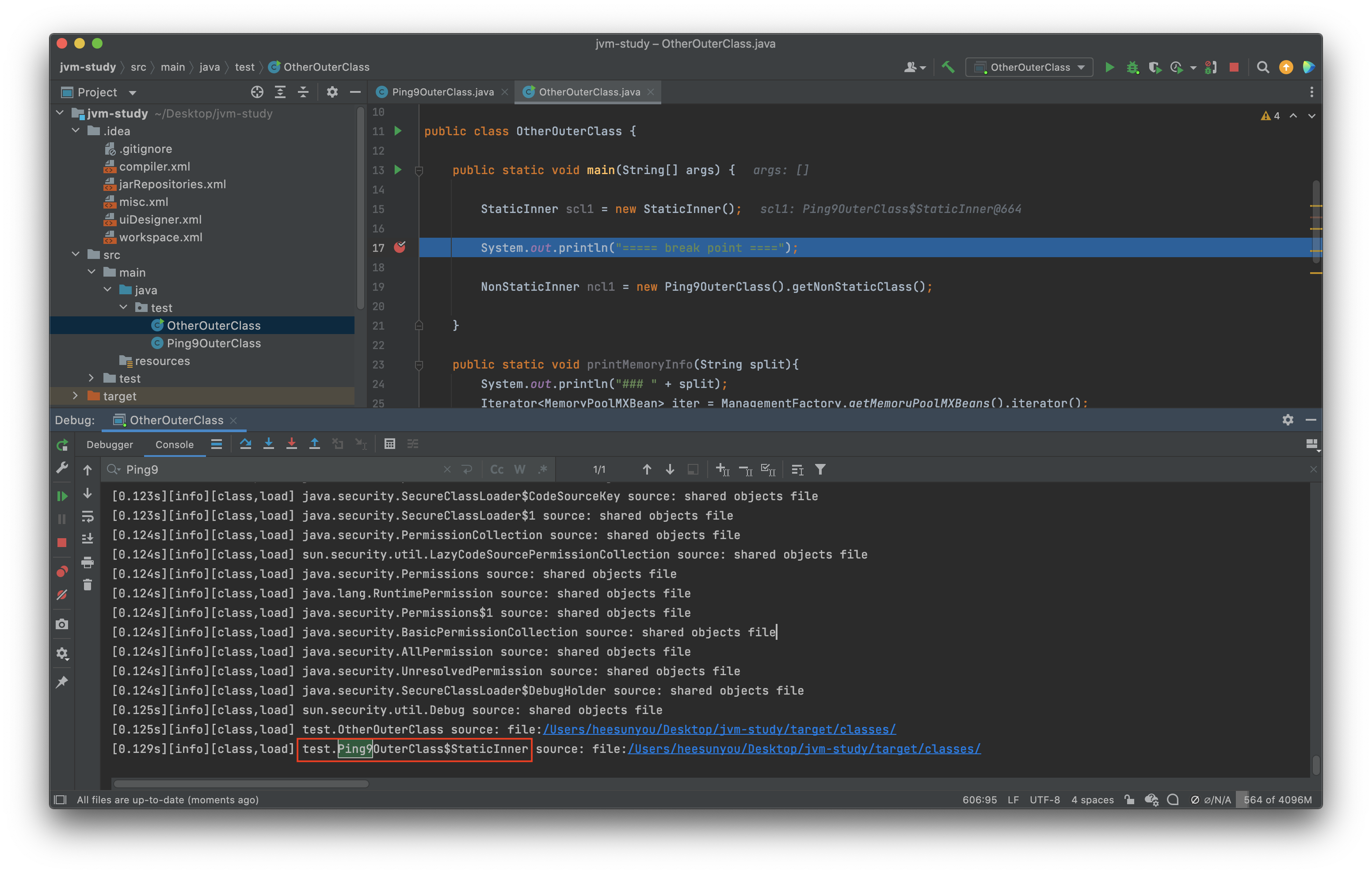Image resolution: width=1372 pixels, height=874 pixels.
Task: Open the OtherOuterClass run configuration dropdown
Action: tap(1029, 67)
